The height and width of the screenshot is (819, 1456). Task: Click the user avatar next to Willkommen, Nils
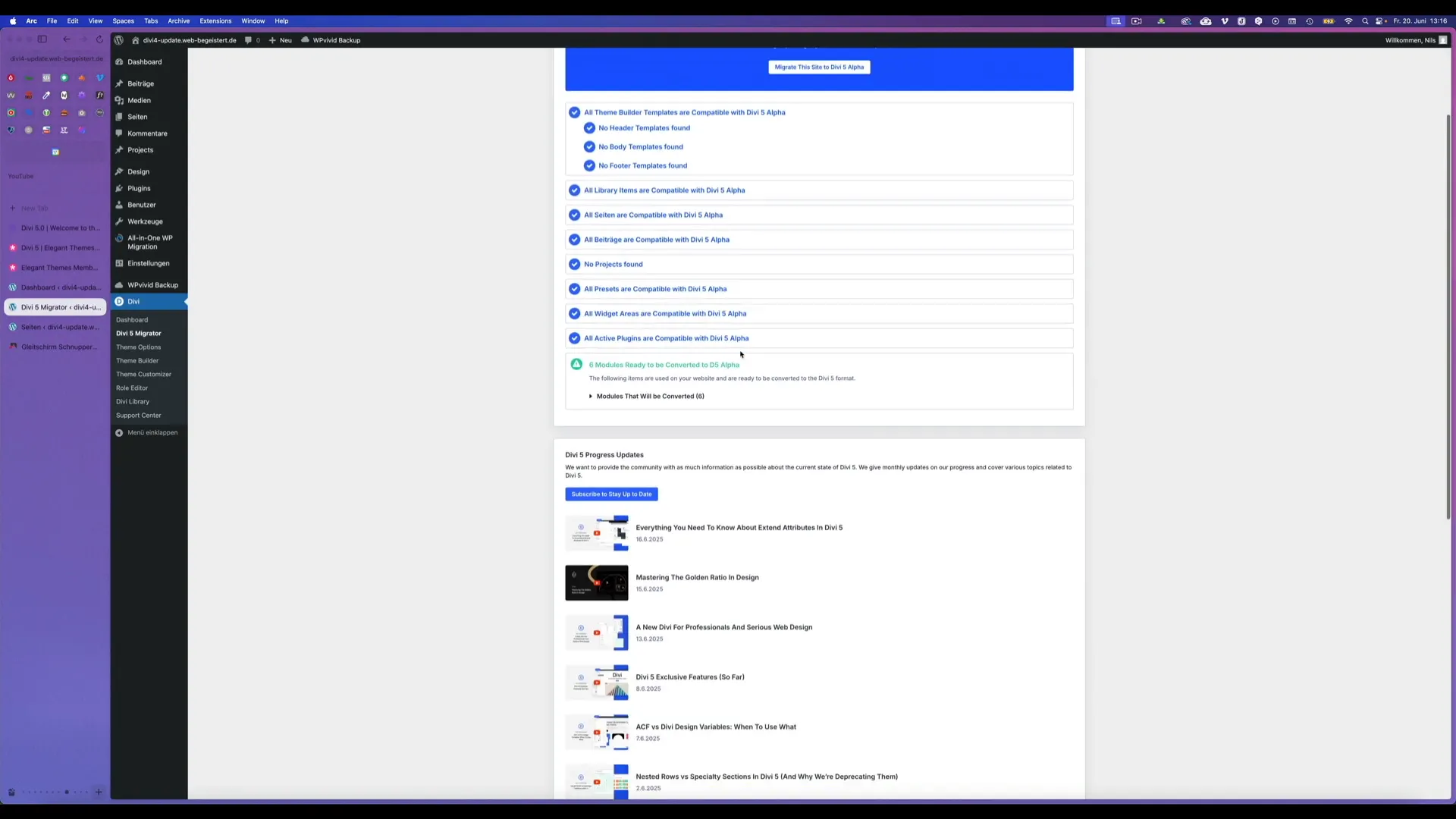tap(1442, 40)
